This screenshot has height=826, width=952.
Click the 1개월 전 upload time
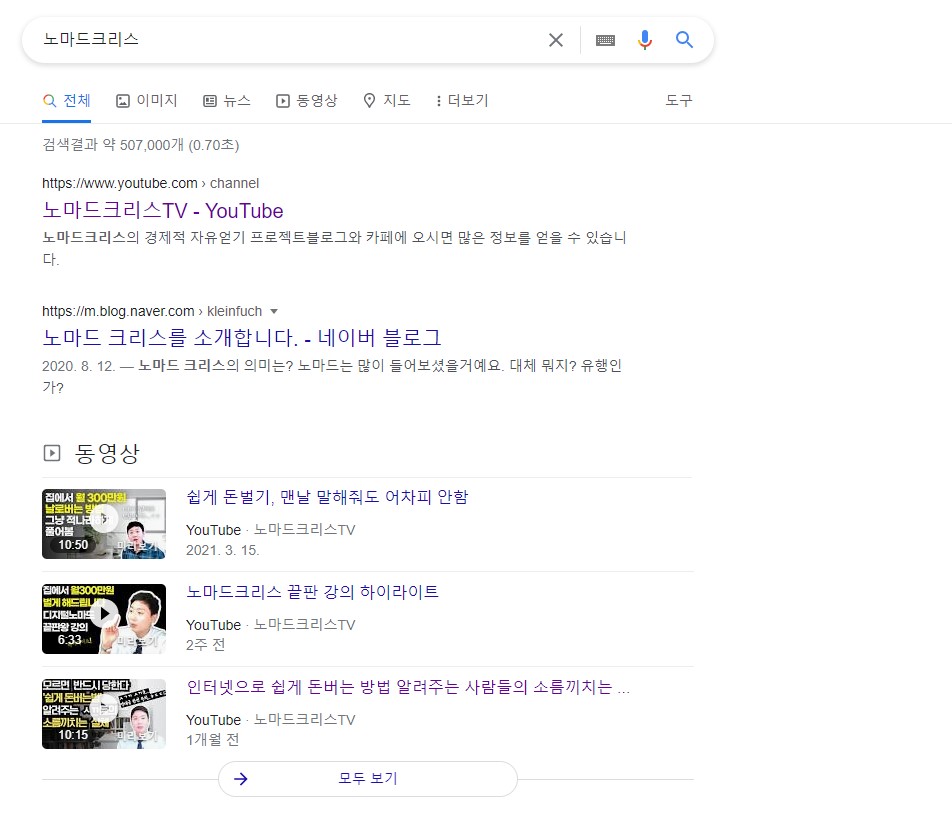pyautogui.click(x=212, y=740)
